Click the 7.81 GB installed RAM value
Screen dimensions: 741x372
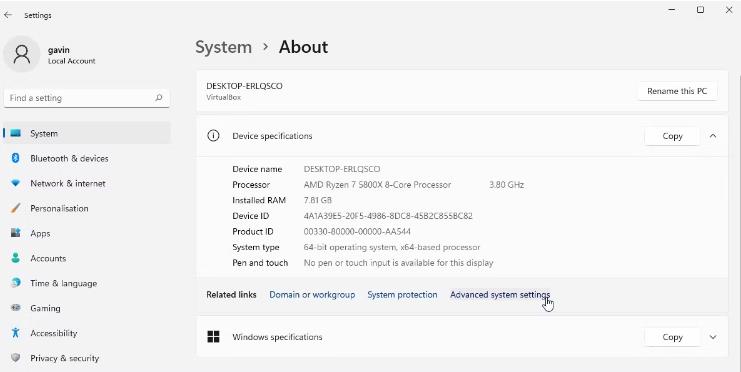pos(318,200)
